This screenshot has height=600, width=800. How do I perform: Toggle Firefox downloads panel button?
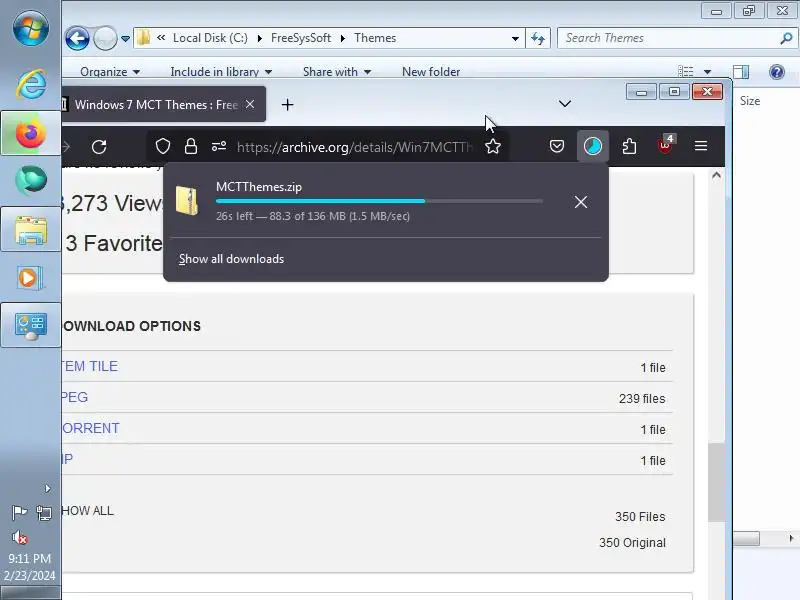coord(592,146)
